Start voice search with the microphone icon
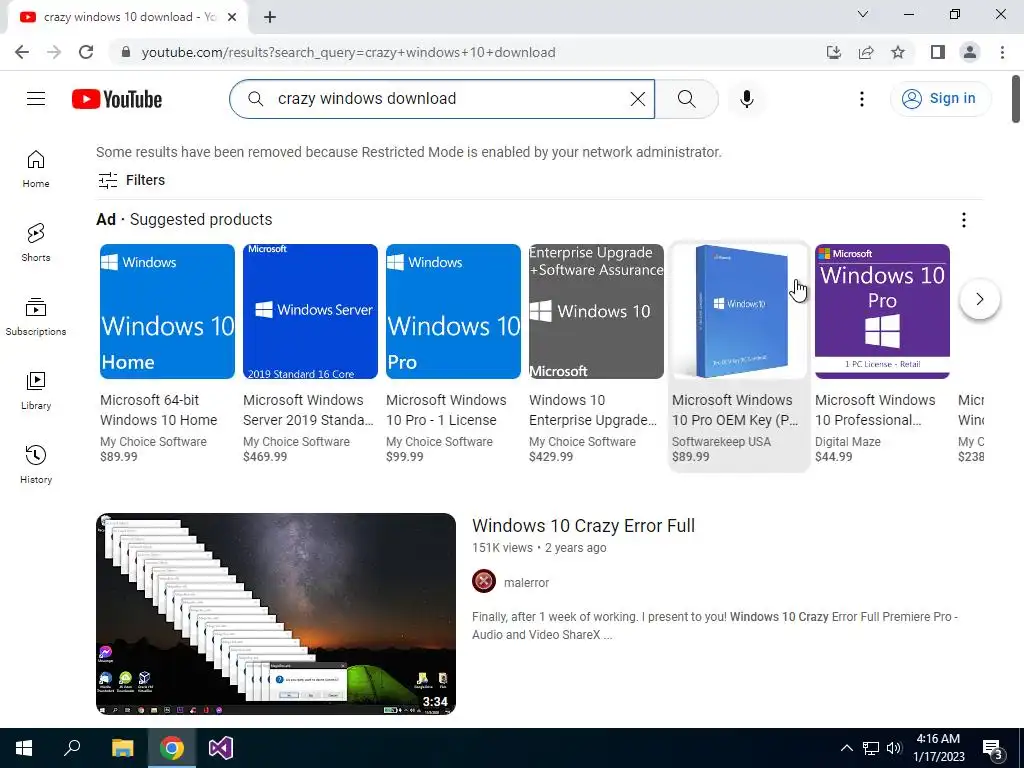This screenshot has width=1024, height=768. [747, 99]
